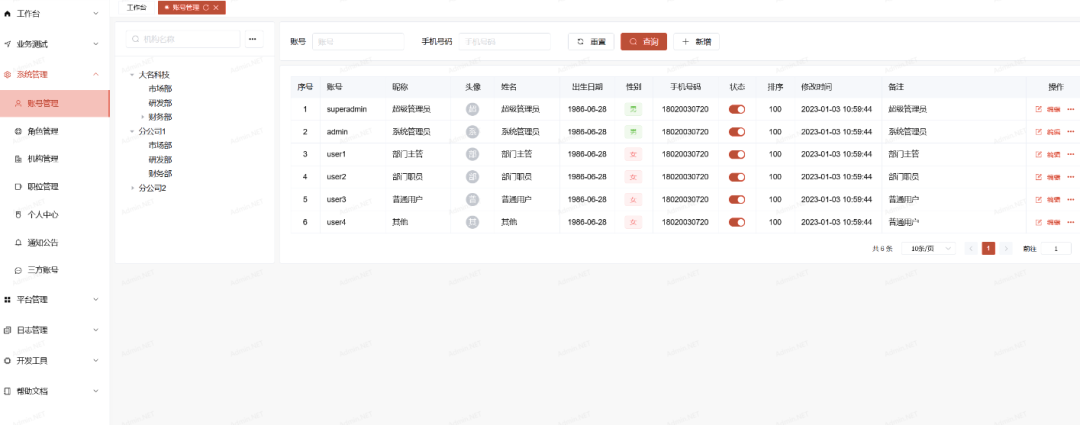
Task: Collapse the 系统管理 menu using its chevron
Action: click(96, 74)
